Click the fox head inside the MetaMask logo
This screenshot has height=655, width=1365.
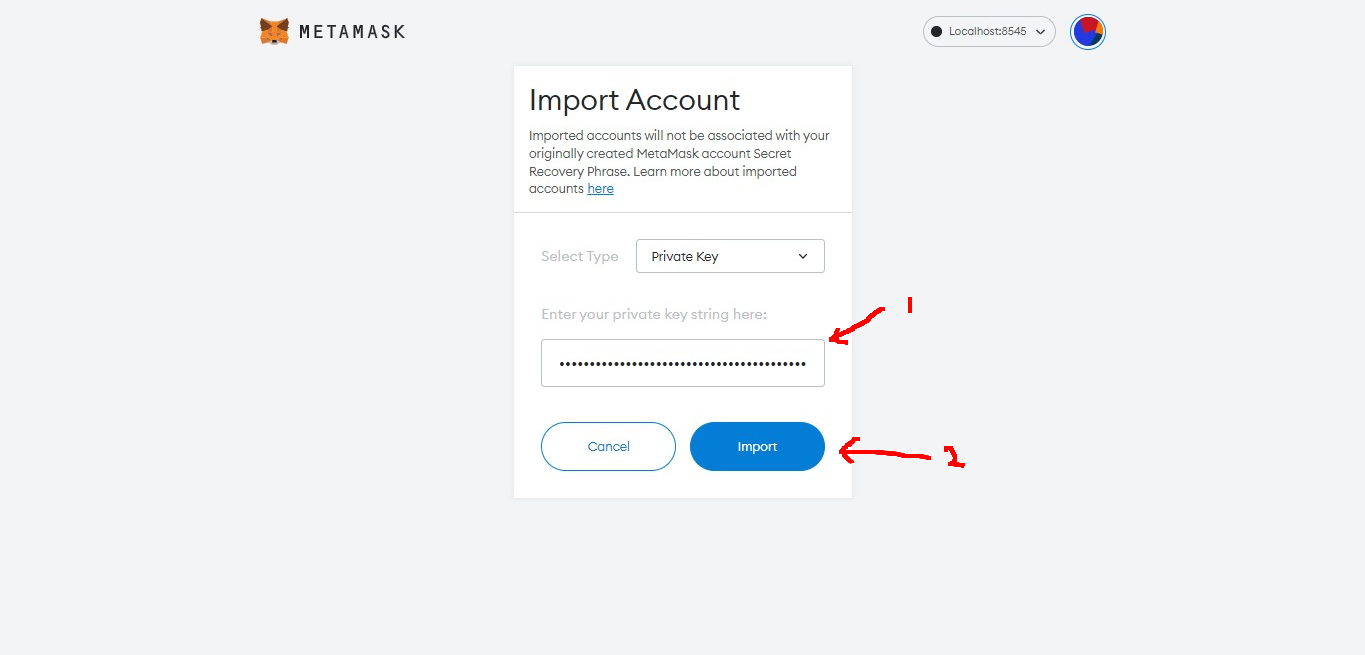(274, 30)
